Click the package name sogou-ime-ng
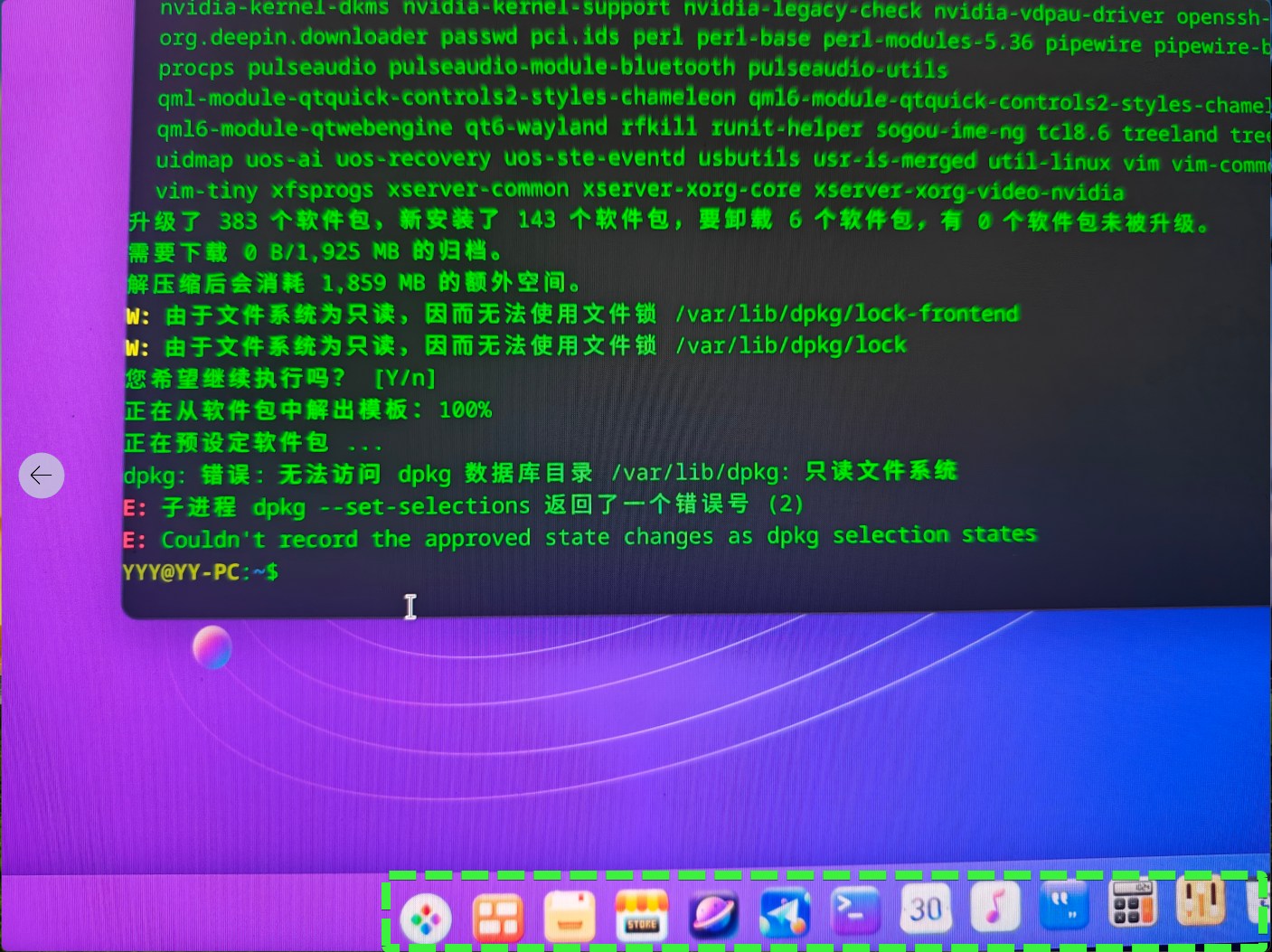 click(x=950, y=130)
